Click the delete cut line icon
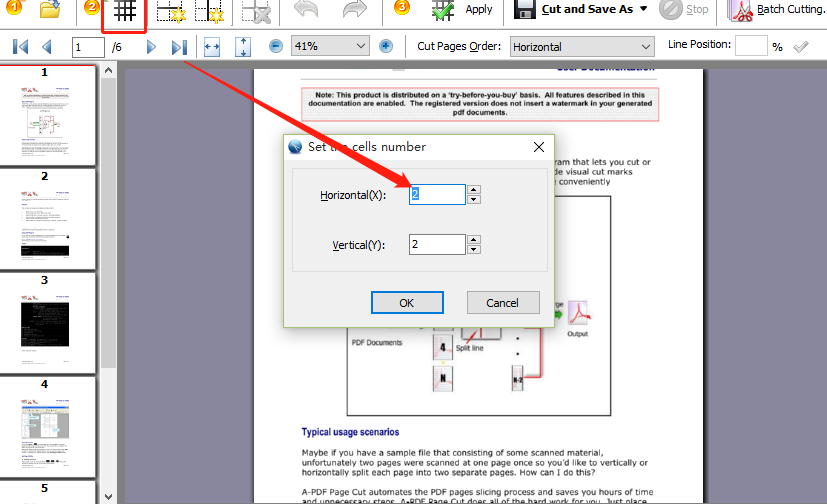Image resolution: width=827 pixels, height=504 pixels. (x=256, y=11)
